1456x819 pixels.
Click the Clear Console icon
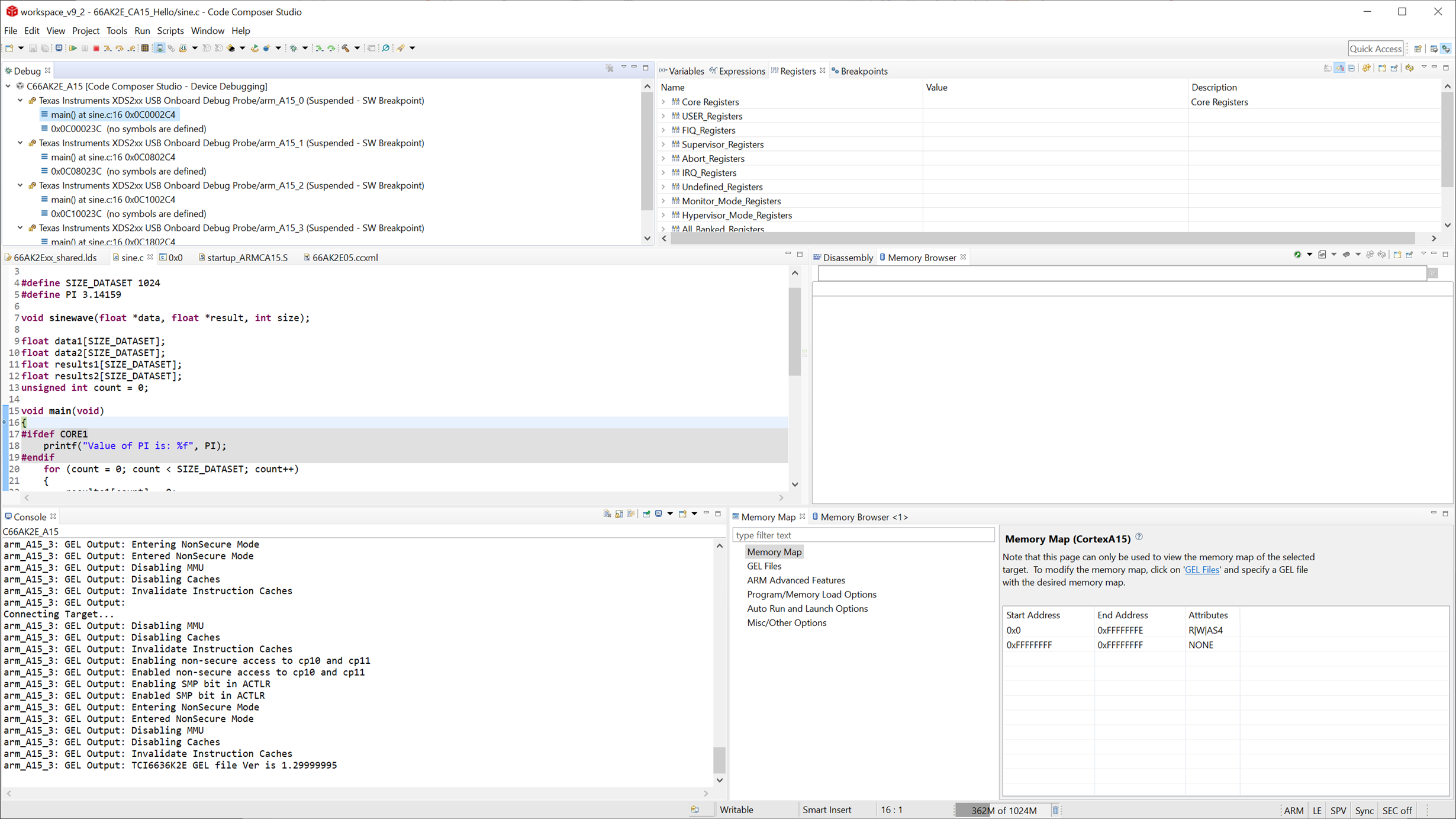point(607,514)
